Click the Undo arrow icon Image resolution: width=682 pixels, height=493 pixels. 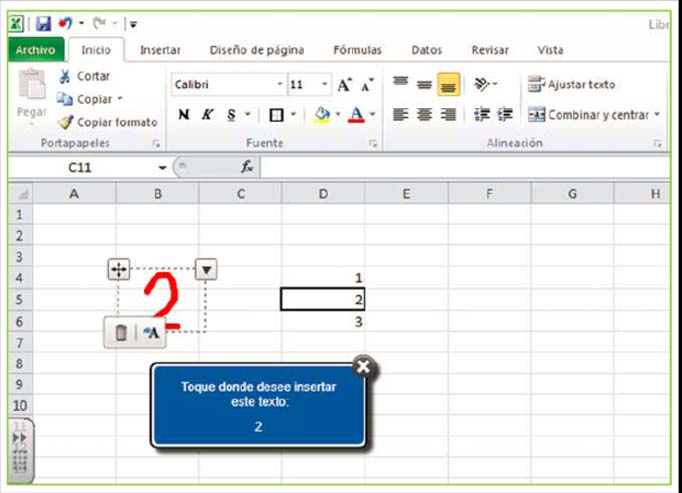click(x=66, y=23)
